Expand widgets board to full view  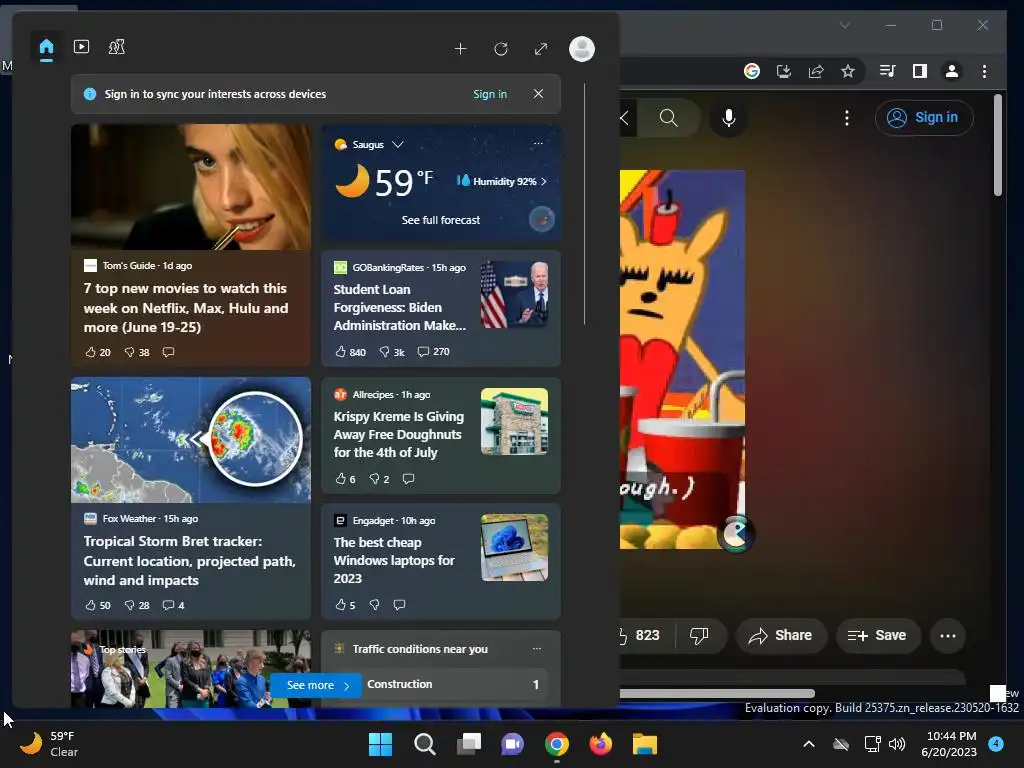tap(541, 49)
